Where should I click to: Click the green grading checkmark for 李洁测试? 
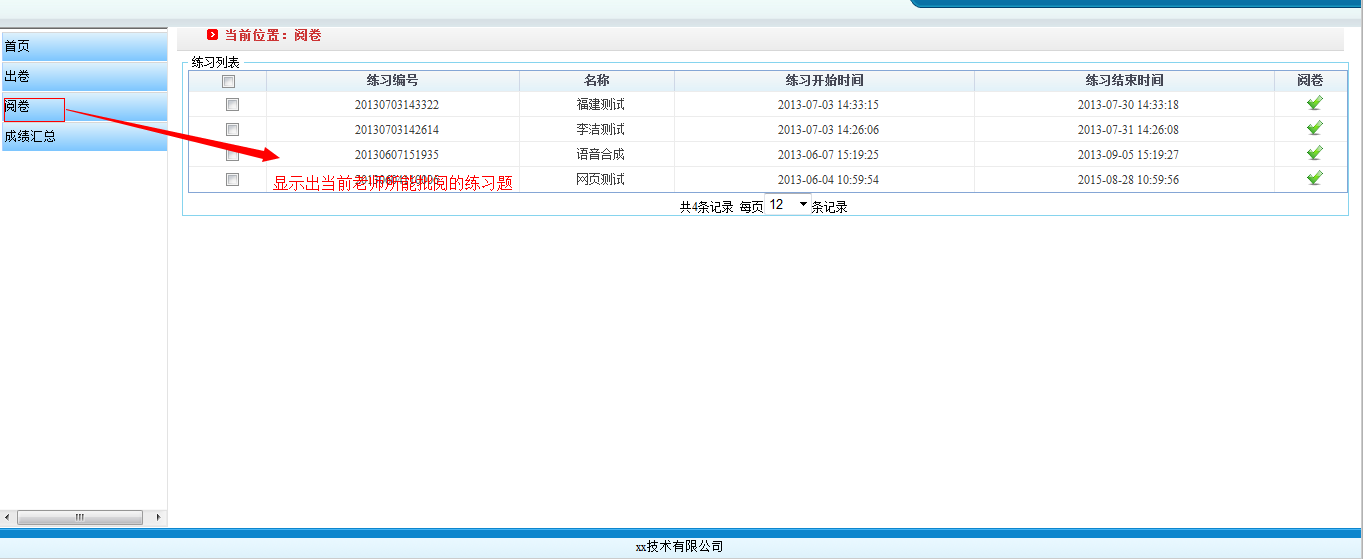click(1314, 128)
